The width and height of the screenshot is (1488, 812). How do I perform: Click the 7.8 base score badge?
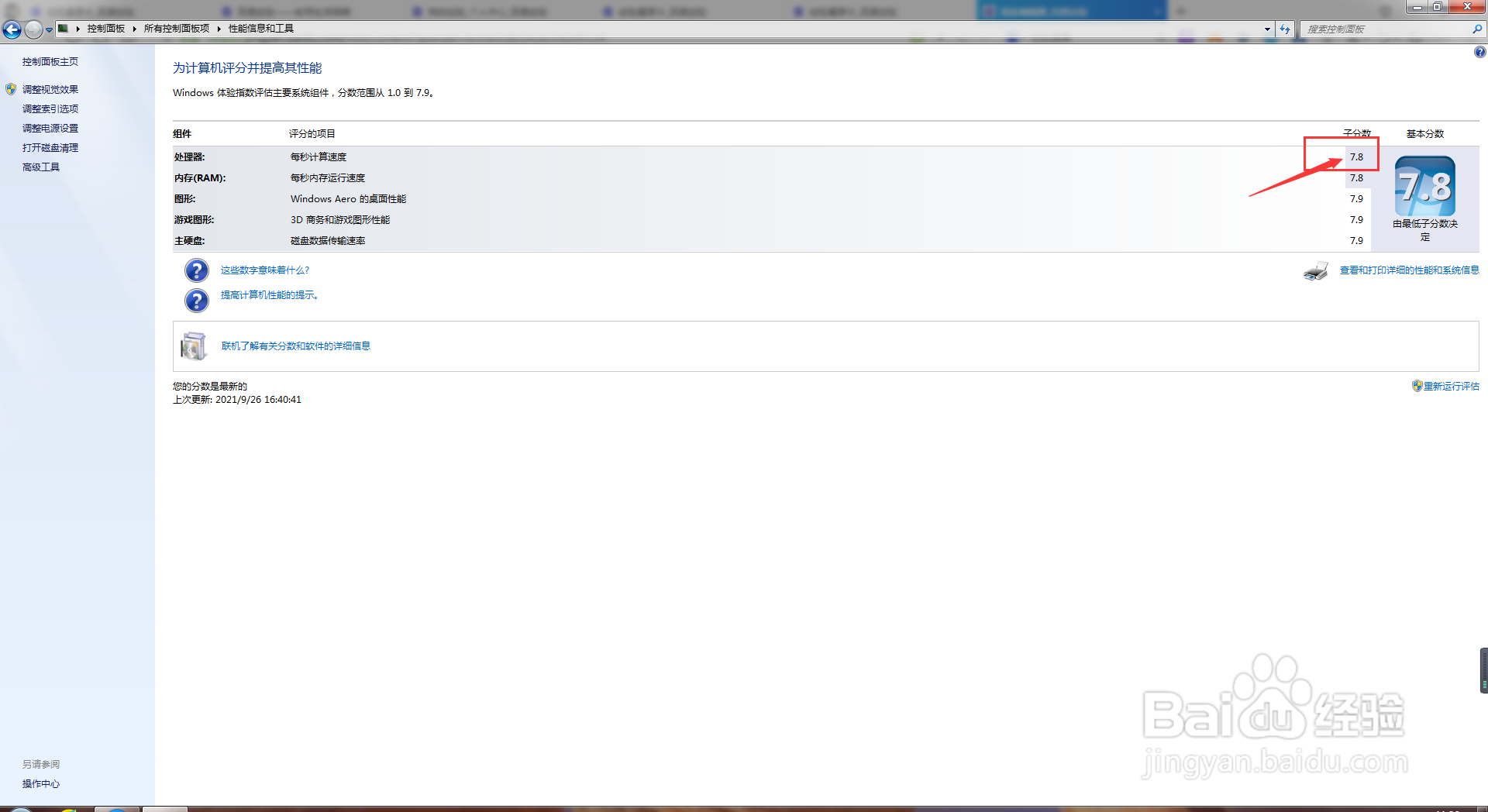(1425, 187)
